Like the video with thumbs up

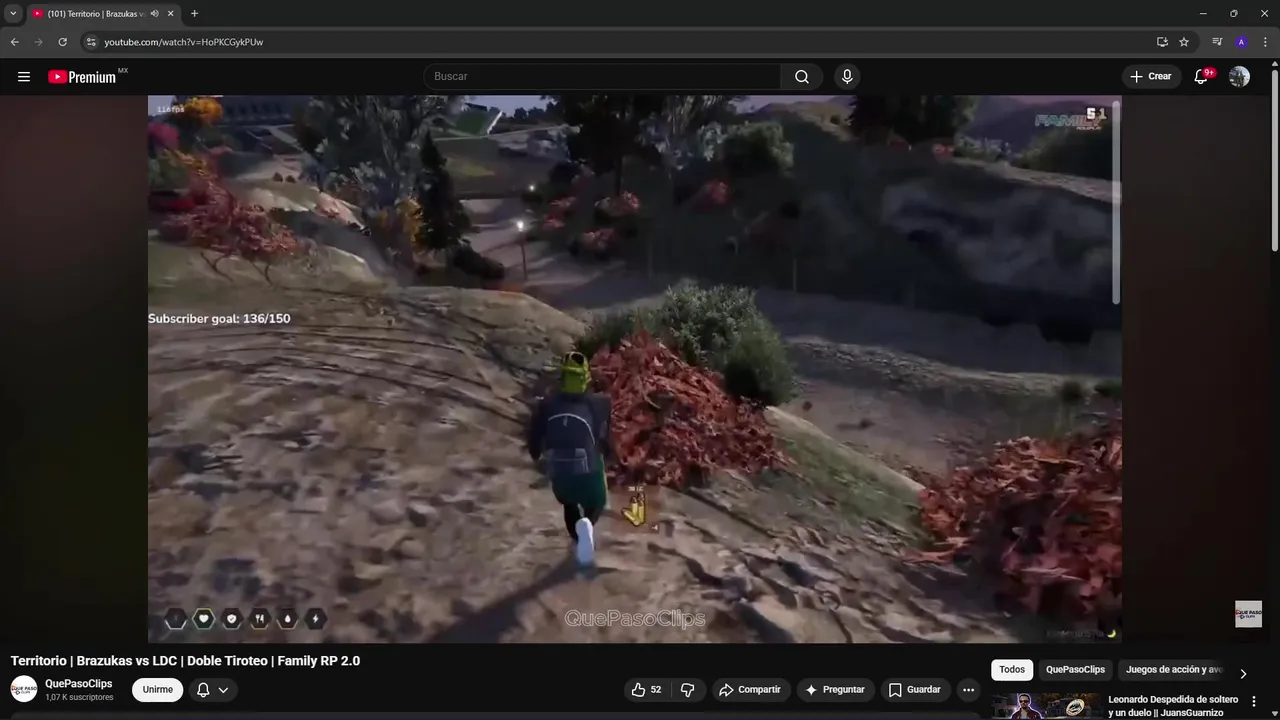tap(646, 690)
